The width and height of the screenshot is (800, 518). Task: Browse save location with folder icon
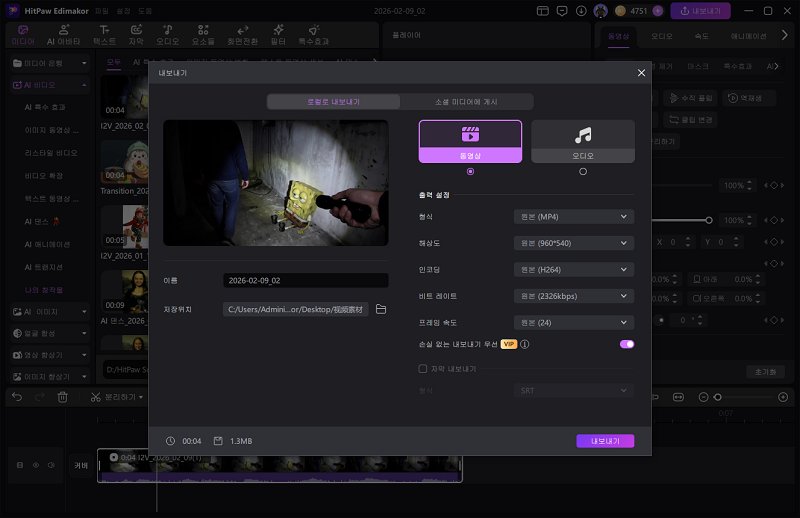click(x=381, y=309)
